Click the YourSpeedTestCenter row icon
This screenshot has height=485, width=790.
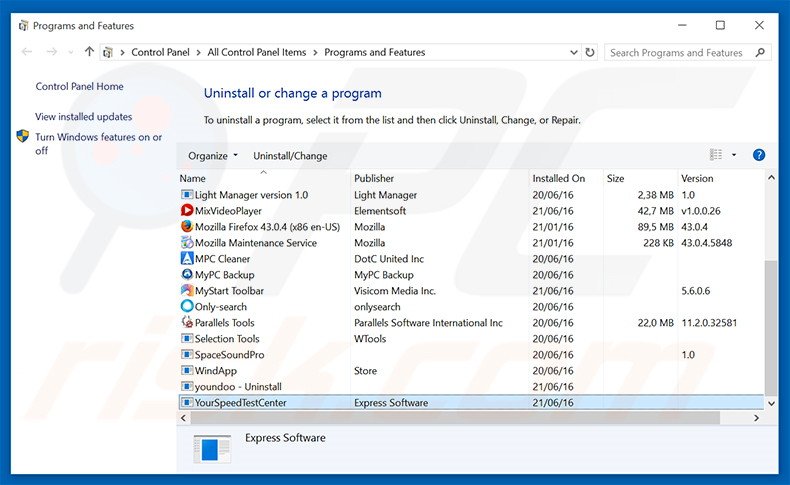click(x=186, y=402)
